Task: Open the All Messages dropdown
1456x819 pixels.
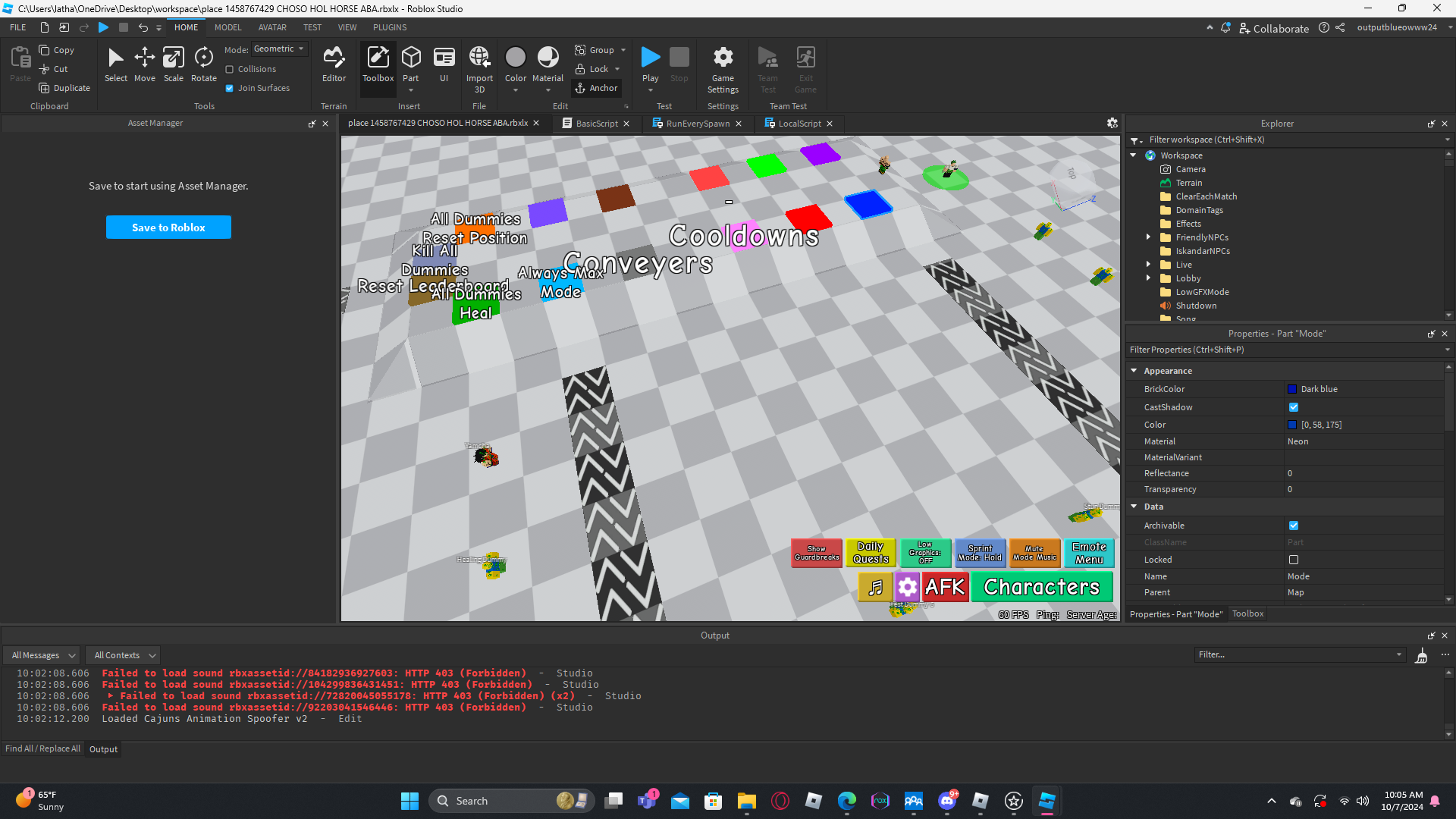Action: (43, 655)
